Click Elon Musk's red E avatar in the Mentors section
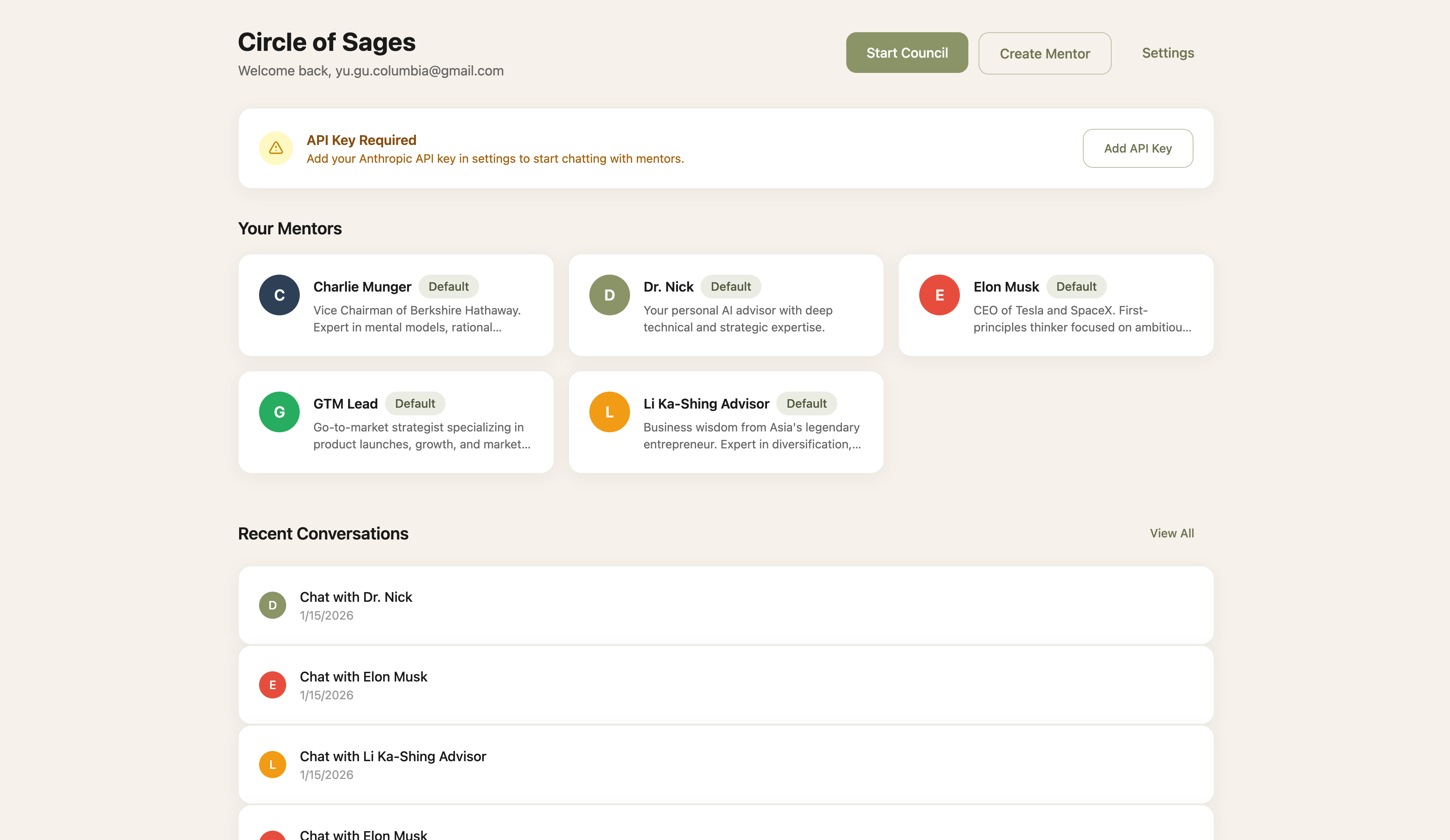Image resolution: width=1450 pixels, height=840 pixels. point(939,295)
